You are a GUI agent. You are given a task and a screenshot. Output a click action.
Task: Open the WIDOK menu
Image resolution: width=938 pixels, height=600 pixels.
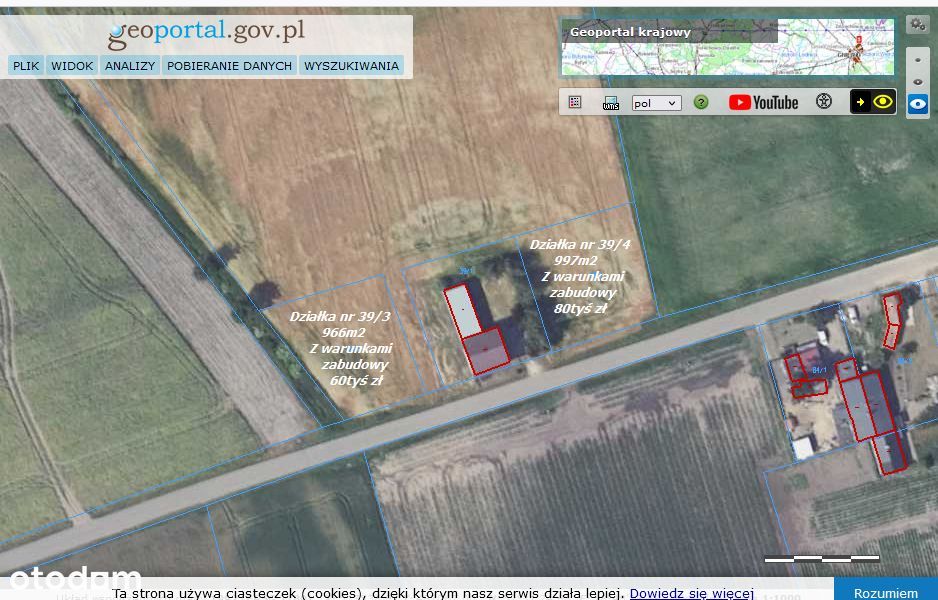(72, 66)
